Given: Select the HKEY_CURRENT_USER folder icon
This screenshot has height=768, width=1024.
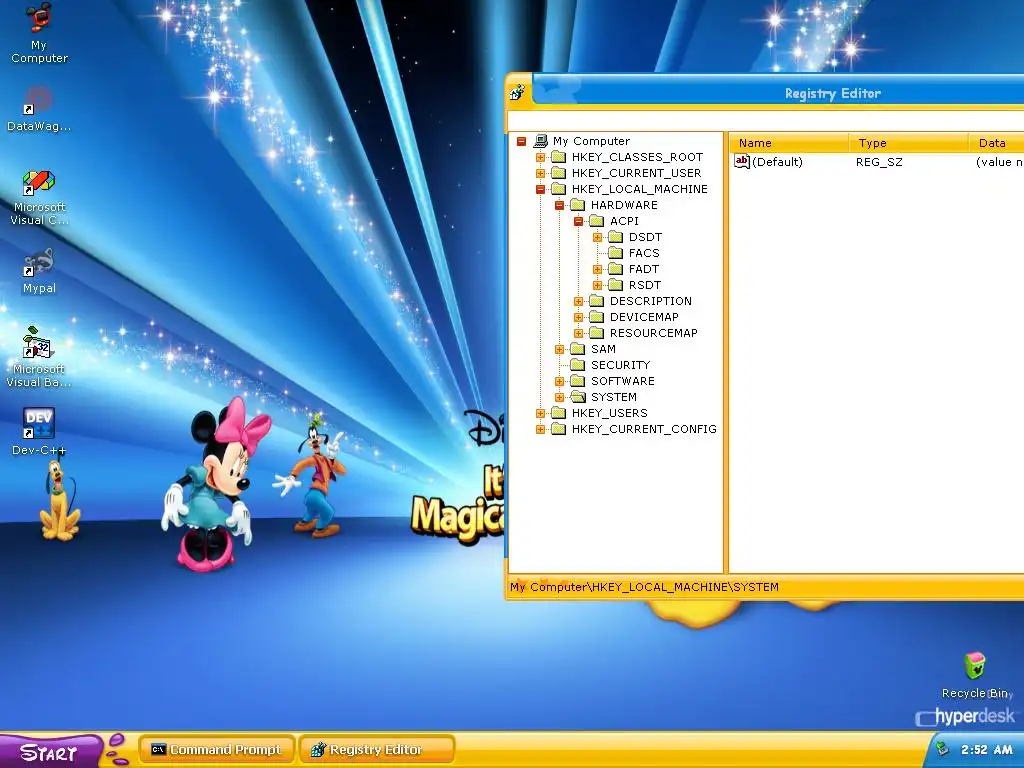Looking at the screenshot, I should (558, 173).
